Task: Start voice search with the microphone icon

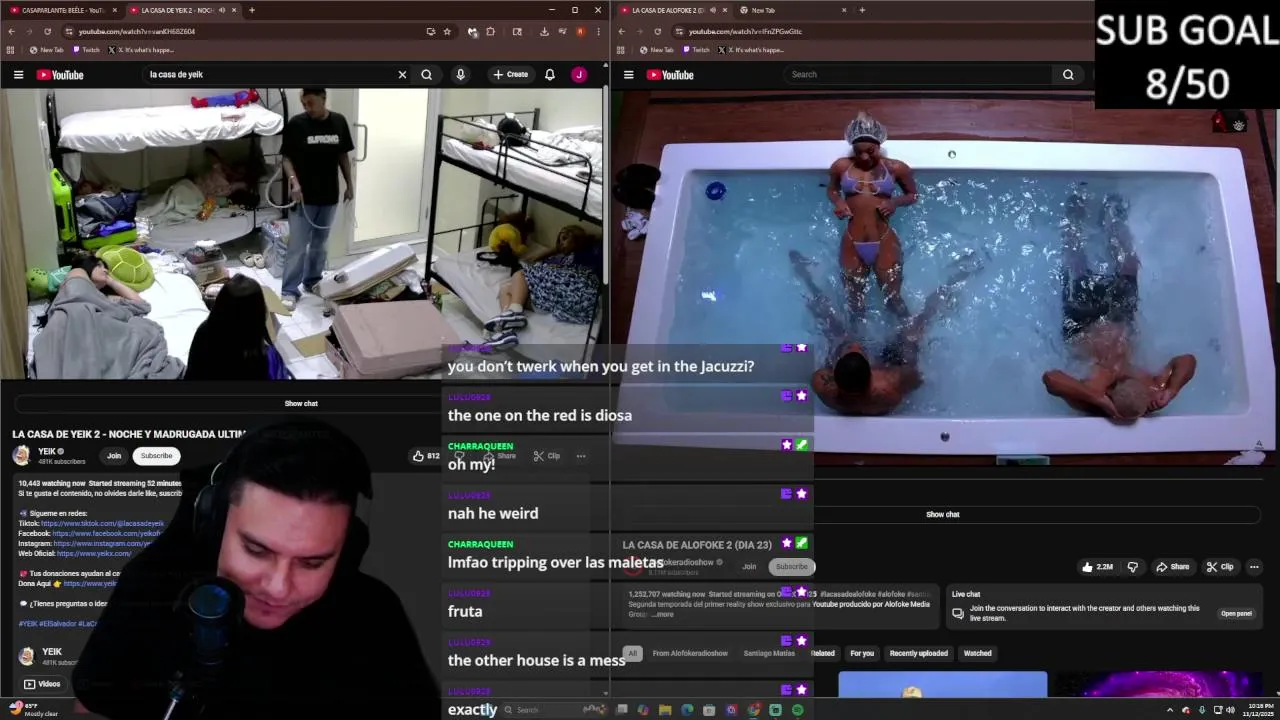Action: [460, 75]
